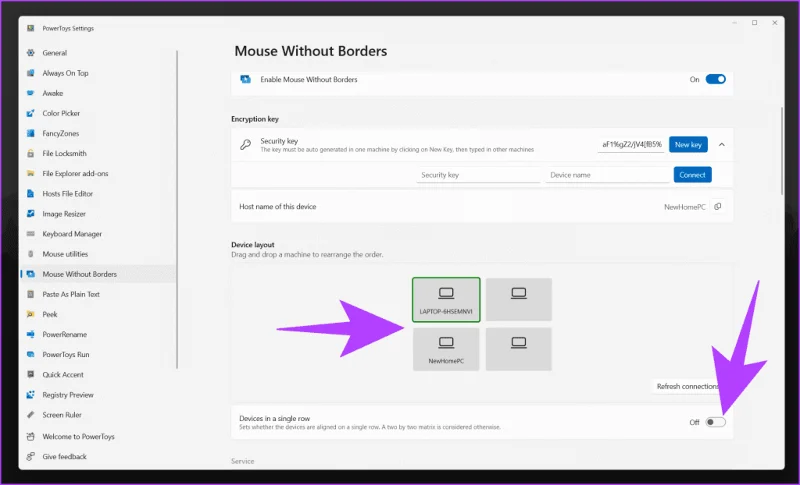
Task: Open Image Resizer settings page
Action: coord(64,214)
